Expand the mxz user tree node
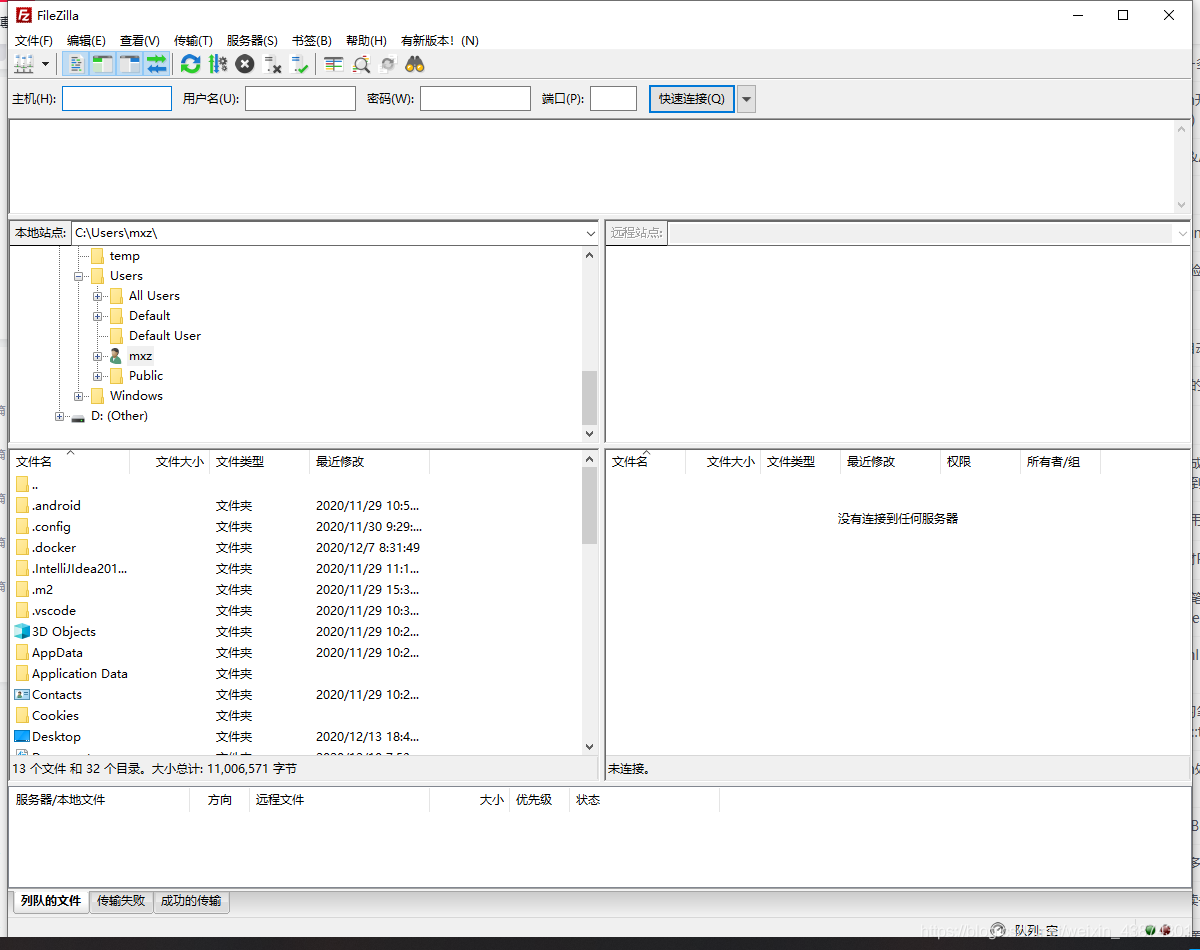This screenshot has width=1200, height=950. [98, 356]
